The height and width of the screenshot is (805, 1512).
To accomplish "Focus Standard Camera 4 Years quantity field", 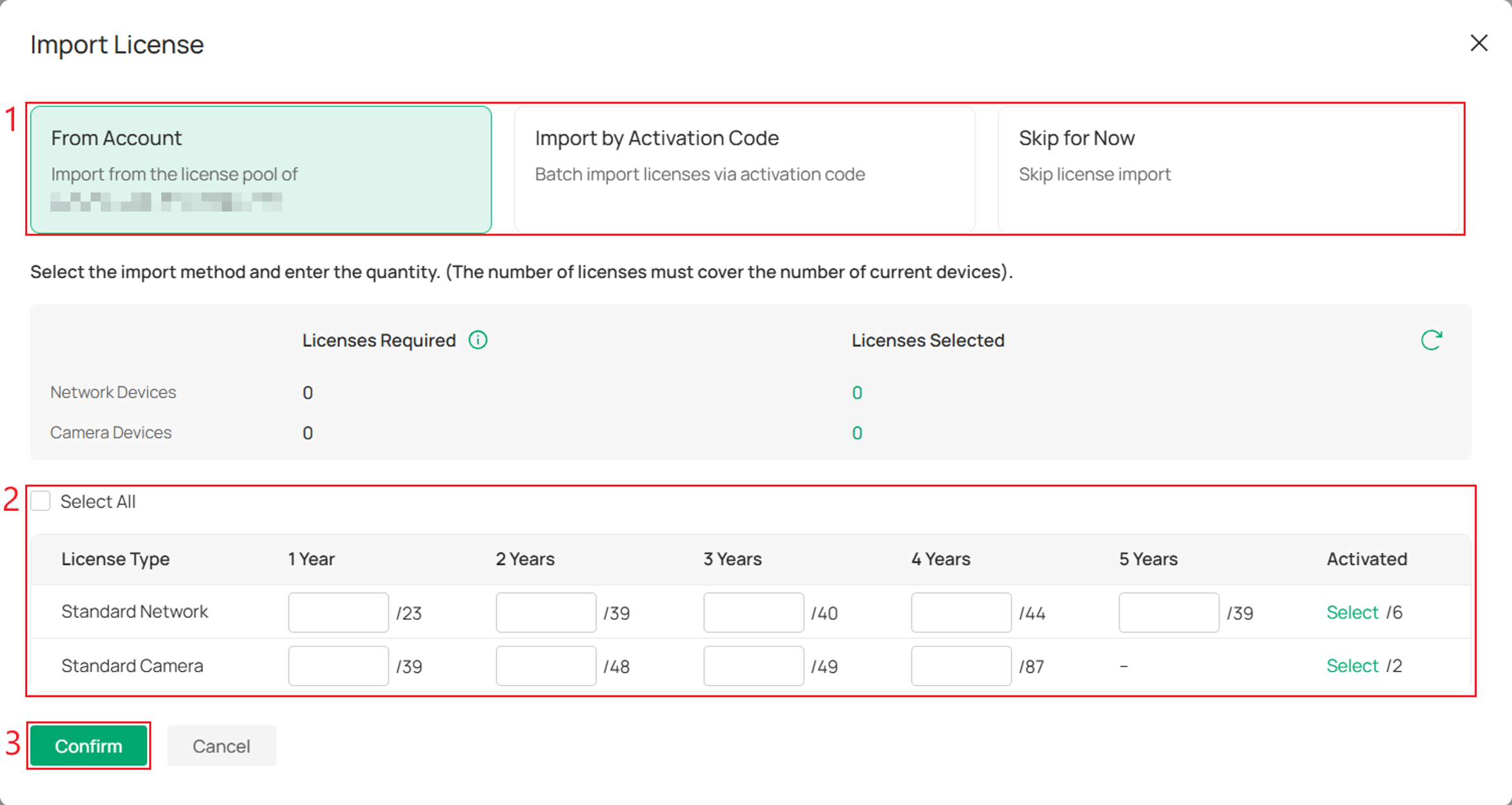I will [961, 666].
